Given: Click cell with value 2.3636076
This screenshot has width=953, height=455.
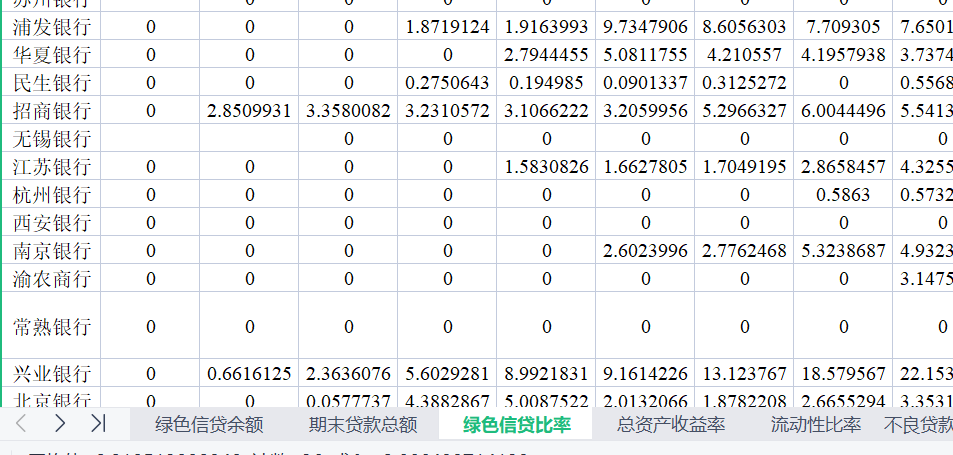Looking at the screenshot, I should [x=348, y=373].
